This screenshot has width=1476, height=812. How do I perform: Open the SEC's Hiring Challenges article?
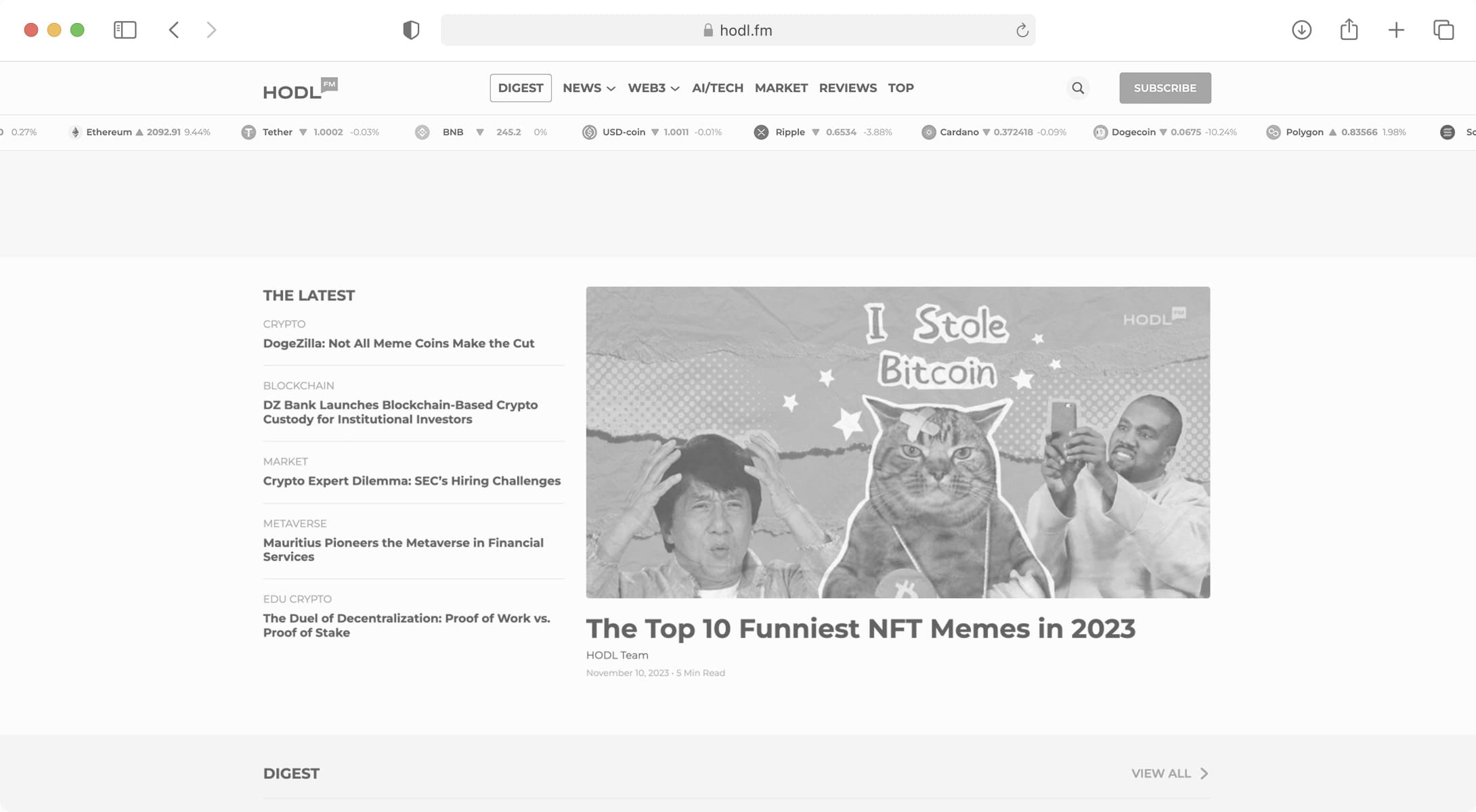click(x=412, y=480)
